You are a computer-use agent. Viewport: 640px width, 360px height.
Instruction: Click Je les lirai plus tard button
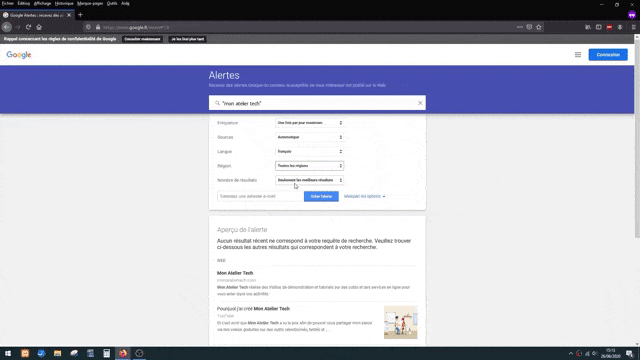point(187,39)
